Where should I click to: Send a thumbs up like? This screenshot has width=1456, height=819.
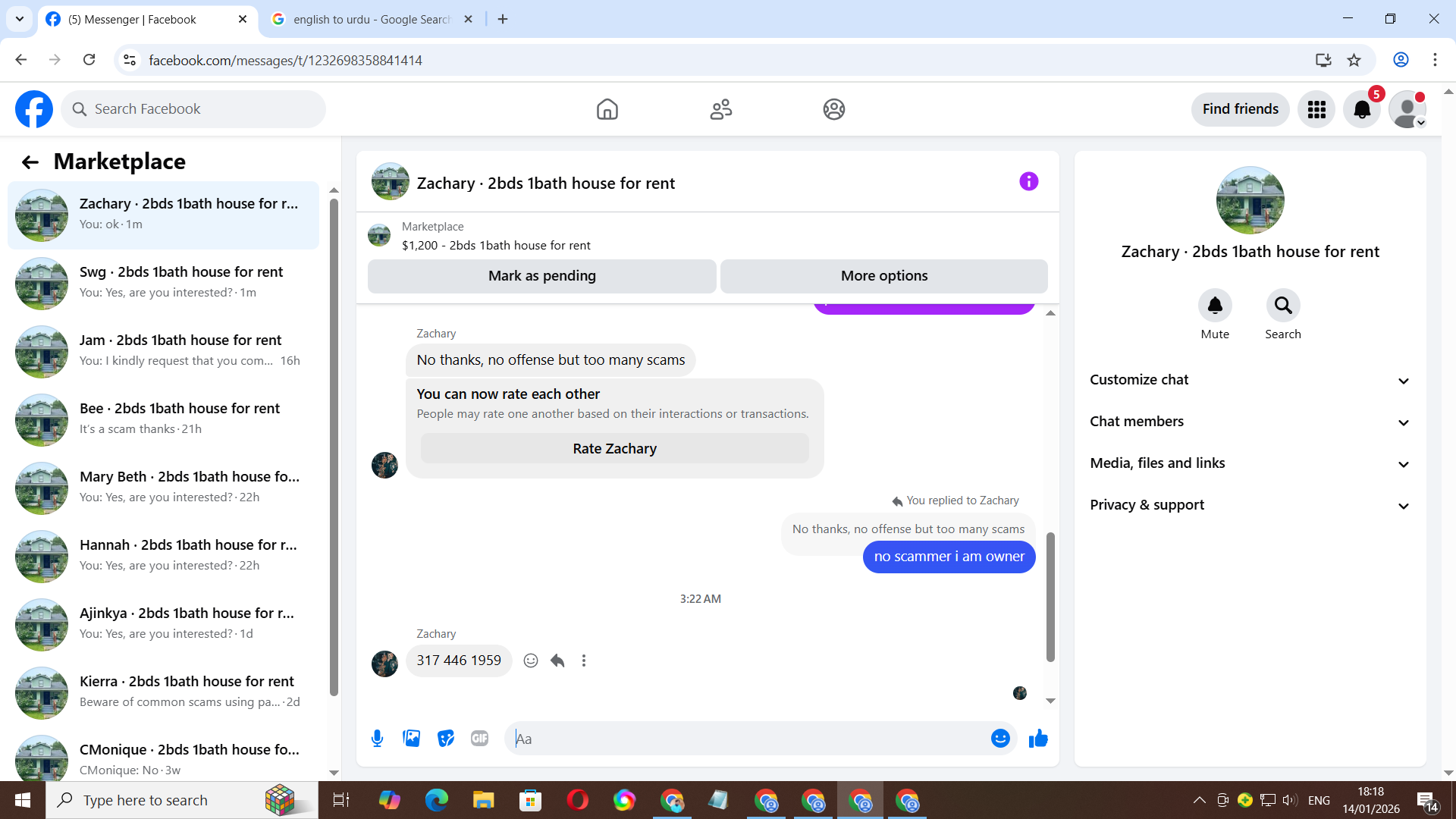click(x=1038, y=738)
